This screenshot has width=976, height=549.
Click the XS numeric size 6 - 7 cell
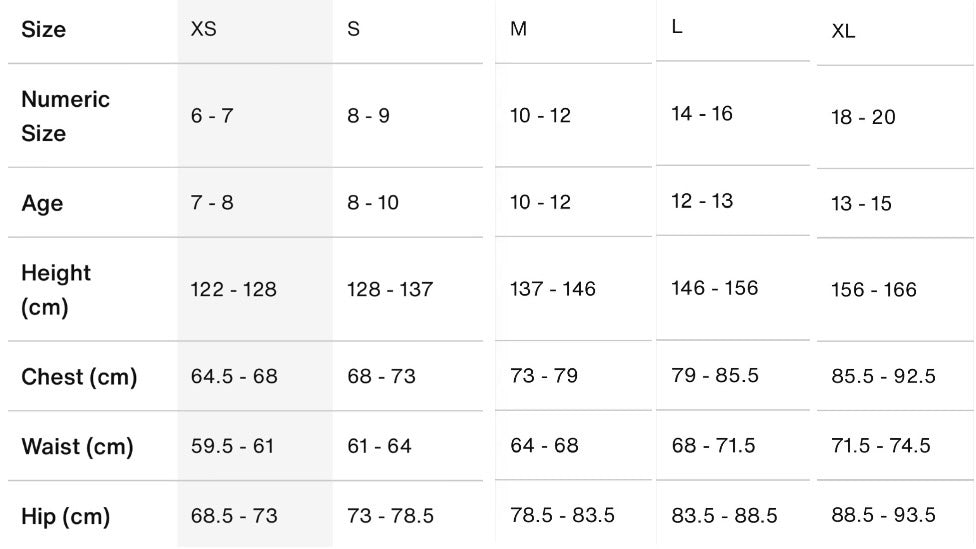(212, 116)
